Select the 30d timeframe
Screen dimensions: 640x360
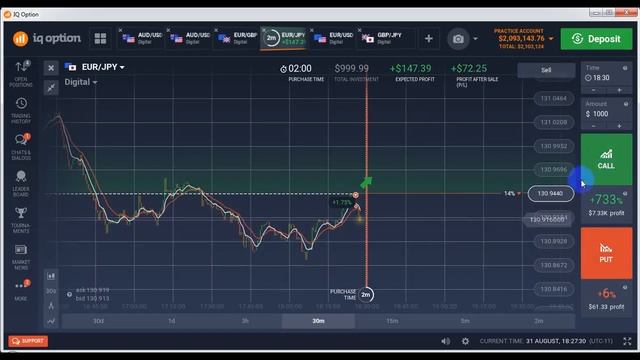click(x=98, y=321)
